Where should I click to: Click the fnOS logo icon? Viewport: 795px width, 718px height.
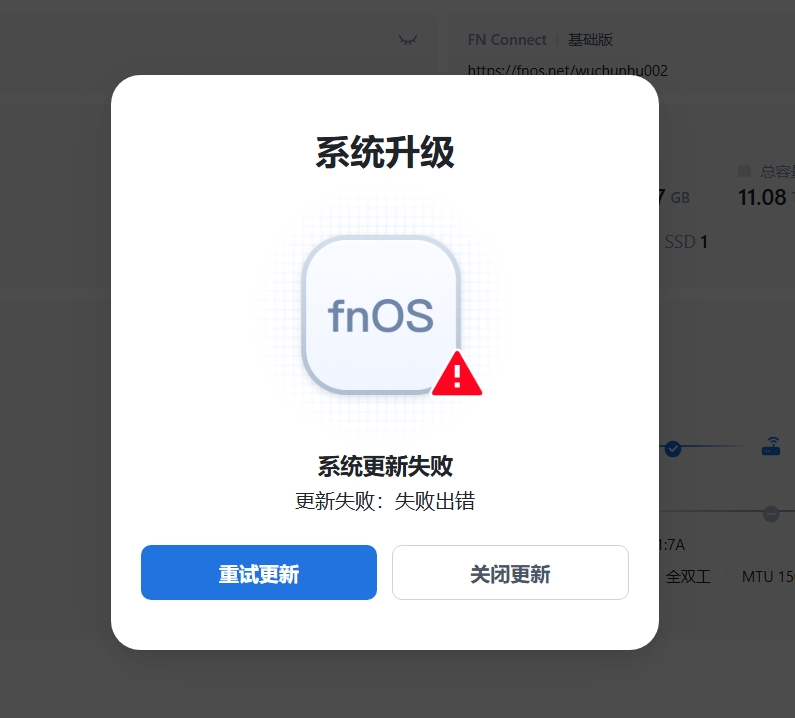tap(381, 315)
